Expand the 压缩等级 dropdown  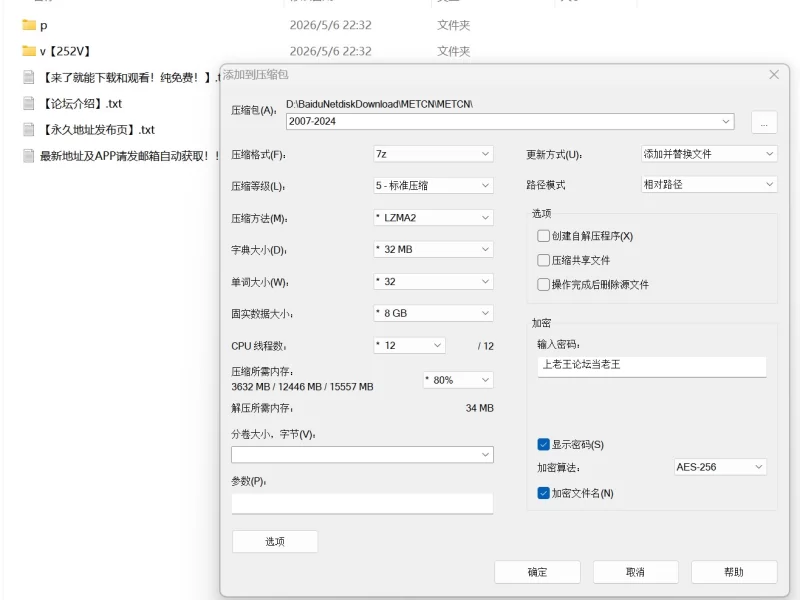pyautogui.click(x=433, y=186)
